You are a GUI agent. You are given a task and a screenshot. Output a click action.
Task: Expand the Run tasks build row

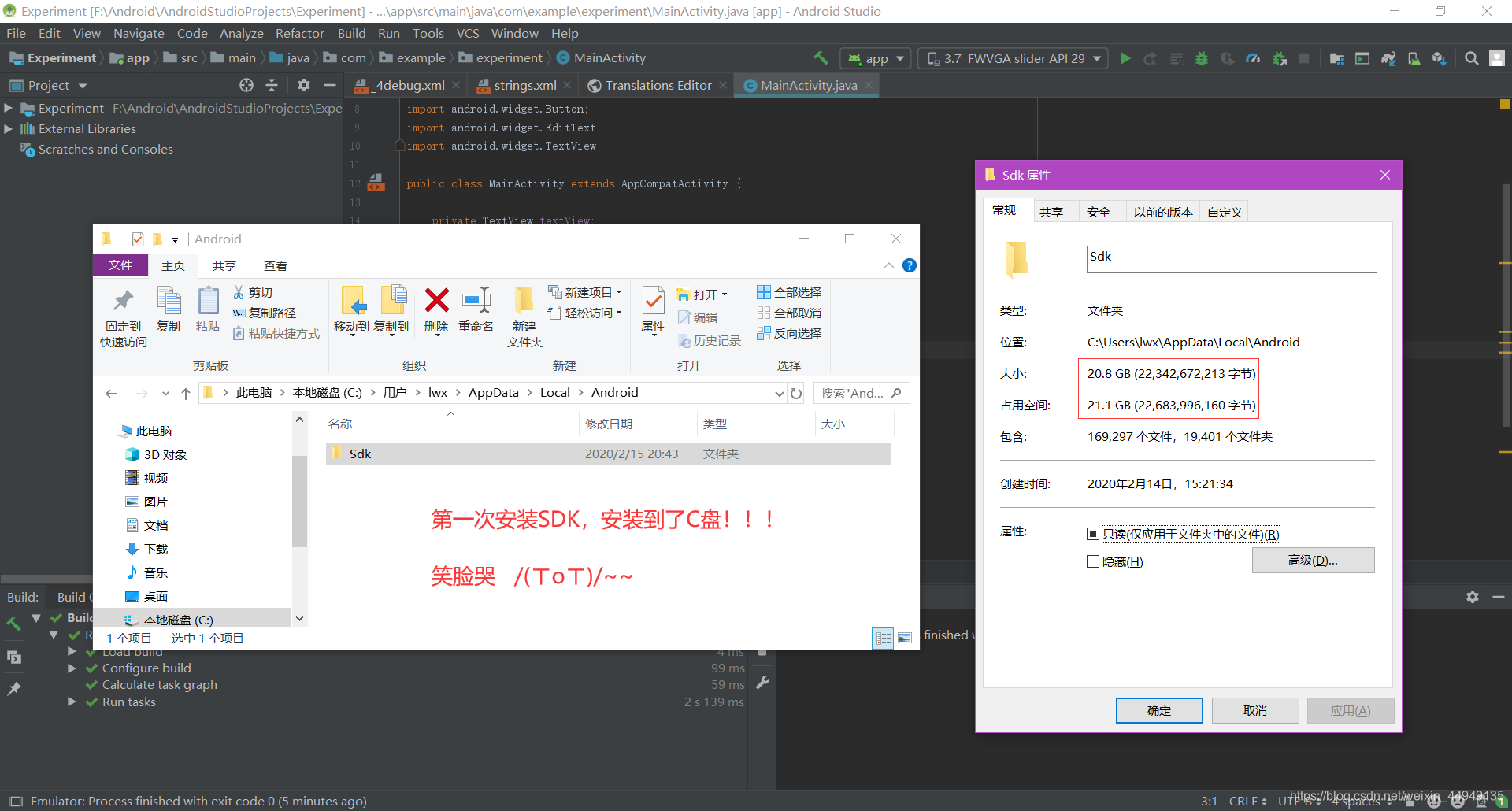click(x=72, y=702)
